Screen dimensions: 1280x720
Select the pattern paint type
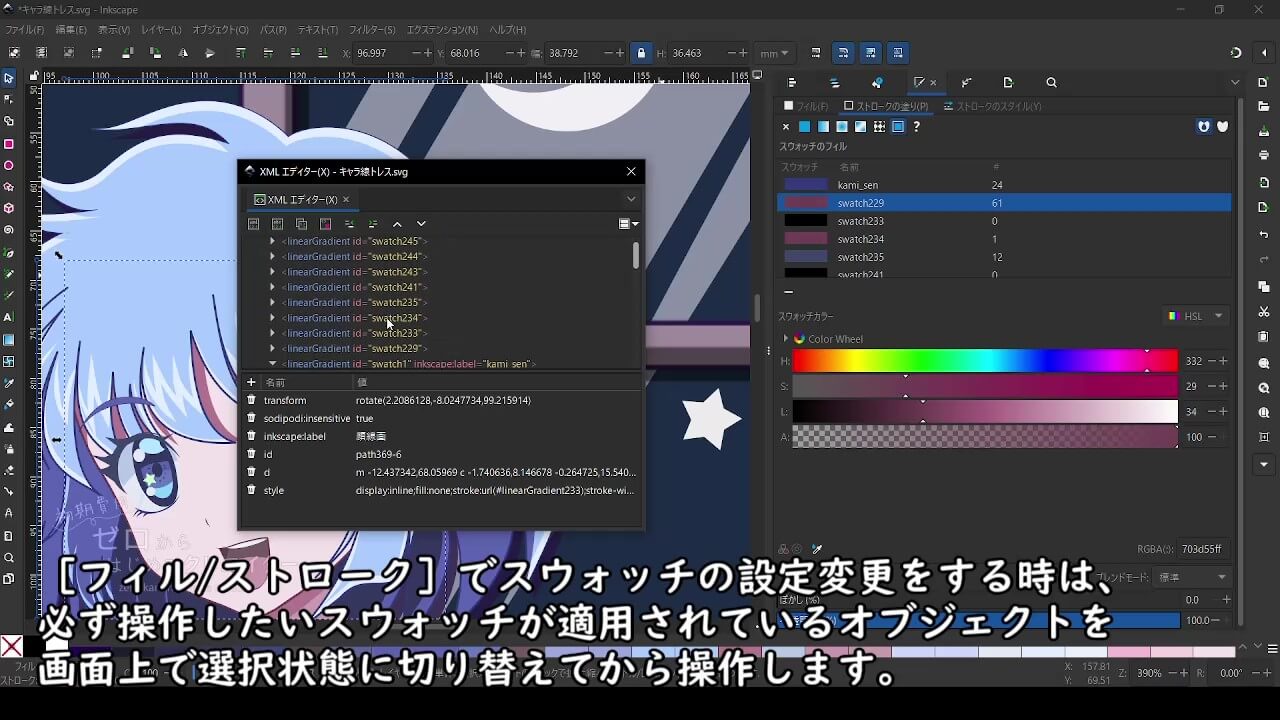(879, 127)
